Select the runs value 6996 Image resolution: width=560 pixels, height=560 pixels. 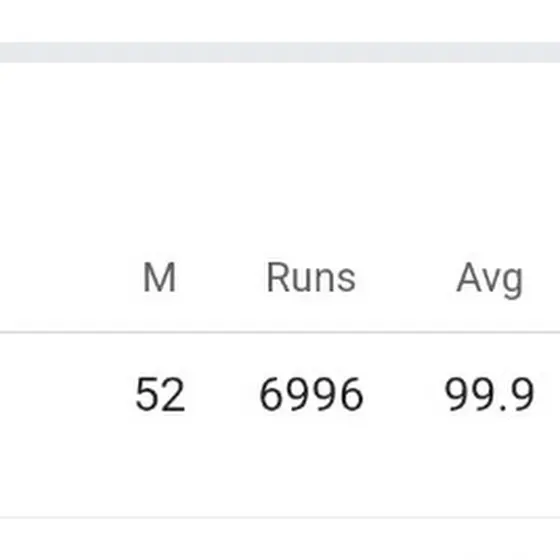[311, 395]
